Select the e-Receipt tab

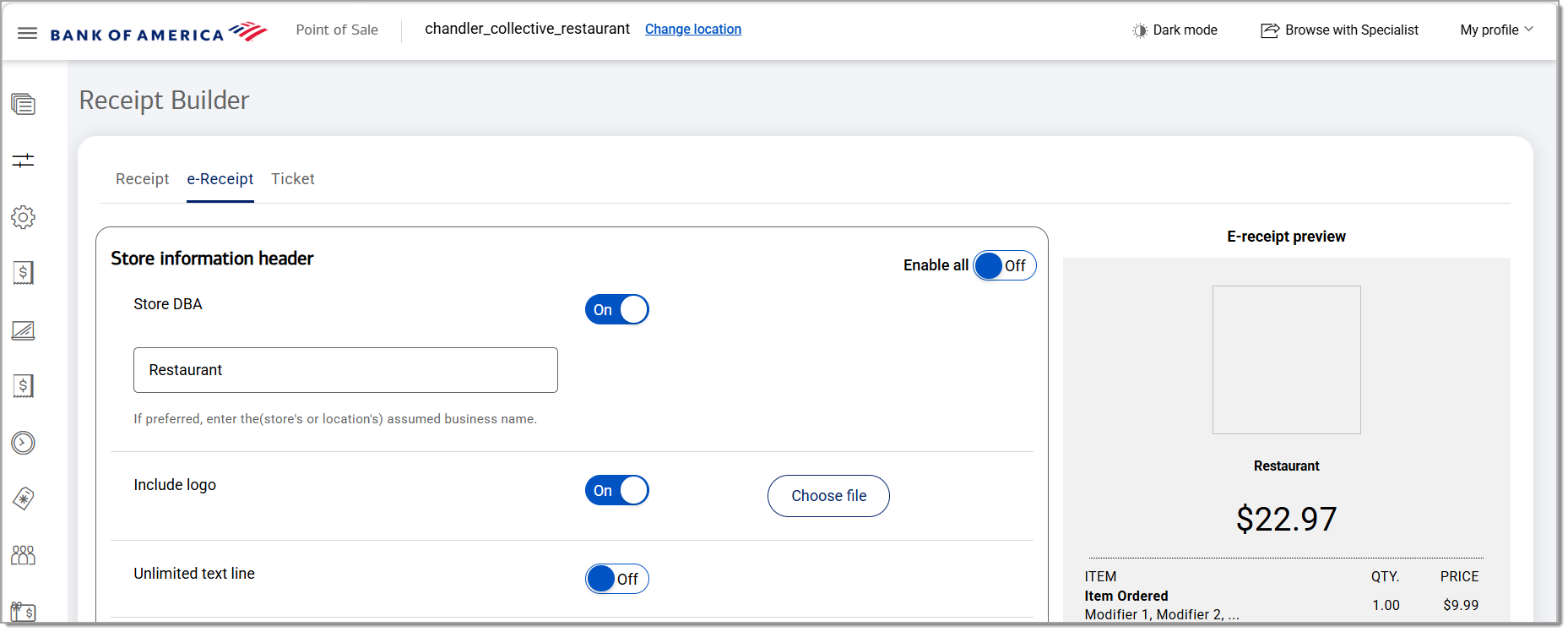[220, 179]
